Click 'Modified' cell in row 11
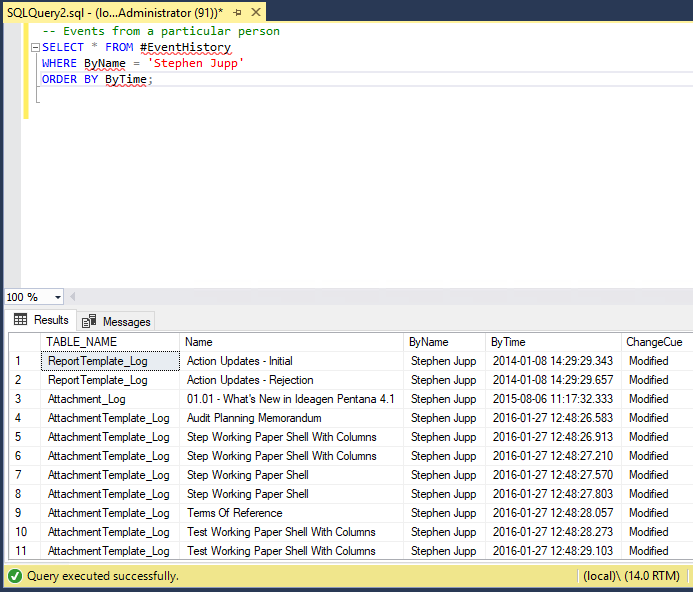Viewport: 693px width, 592px height. [x=657, y=551]
